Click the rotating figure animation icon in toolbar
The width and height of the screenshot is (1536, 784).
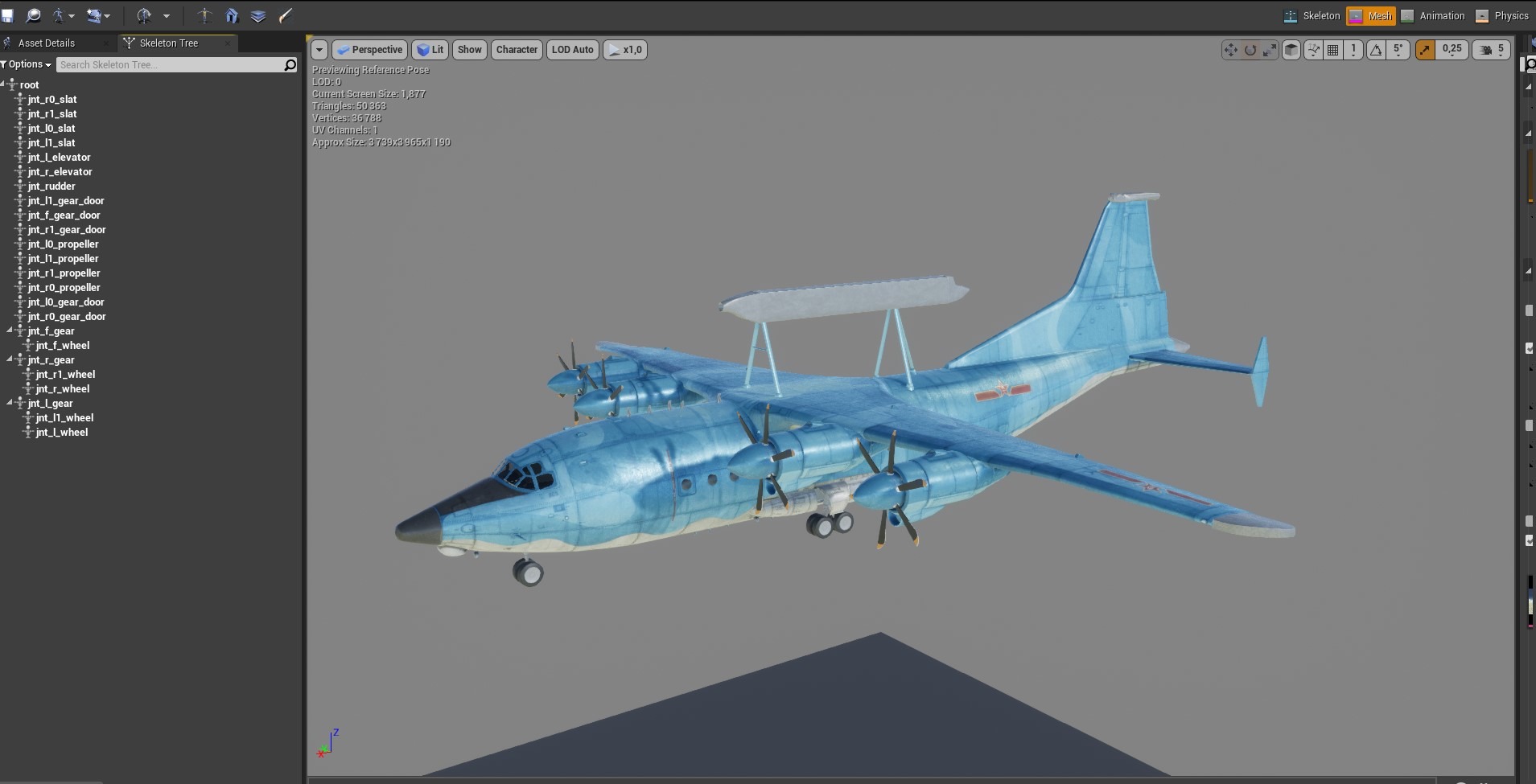pyautogui.click(x=144, y=15)
